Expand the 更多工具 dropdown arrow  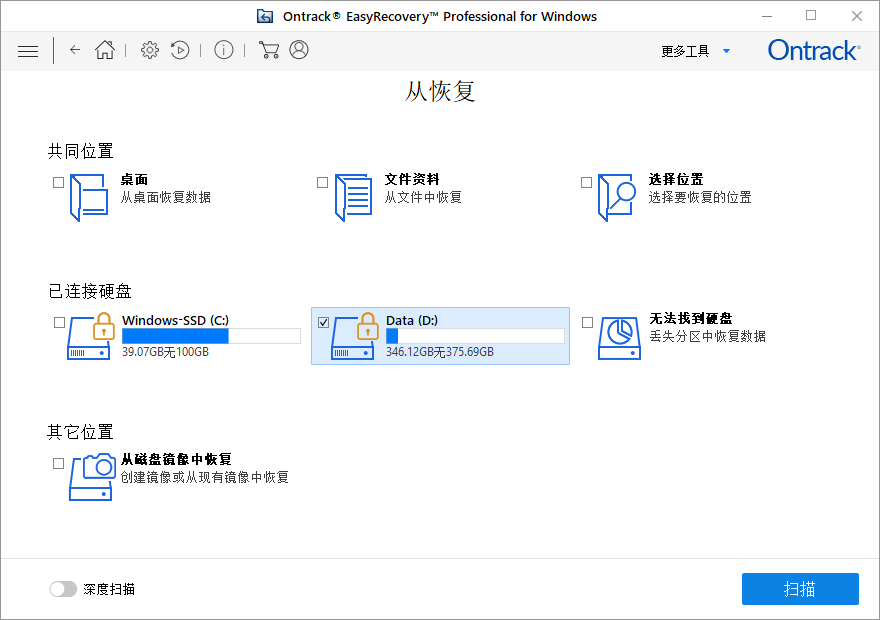pyautogui.click(x=726, y=51)
